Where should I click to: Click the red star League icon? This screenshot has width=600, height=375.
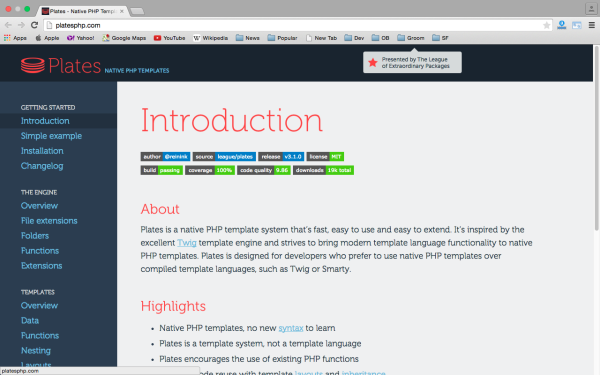[373, 62]
